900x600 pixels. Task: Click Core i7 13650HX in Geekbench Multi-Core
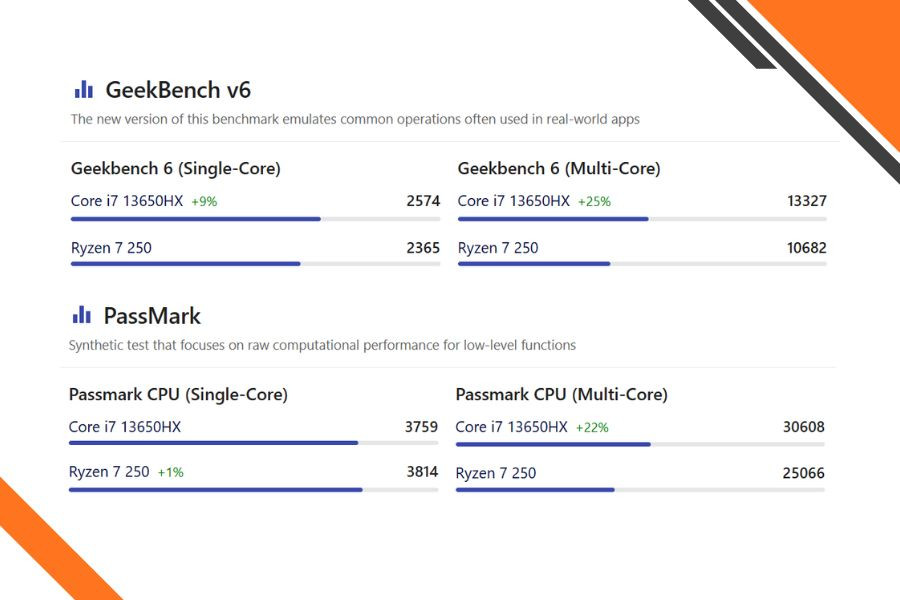[514, 201]
